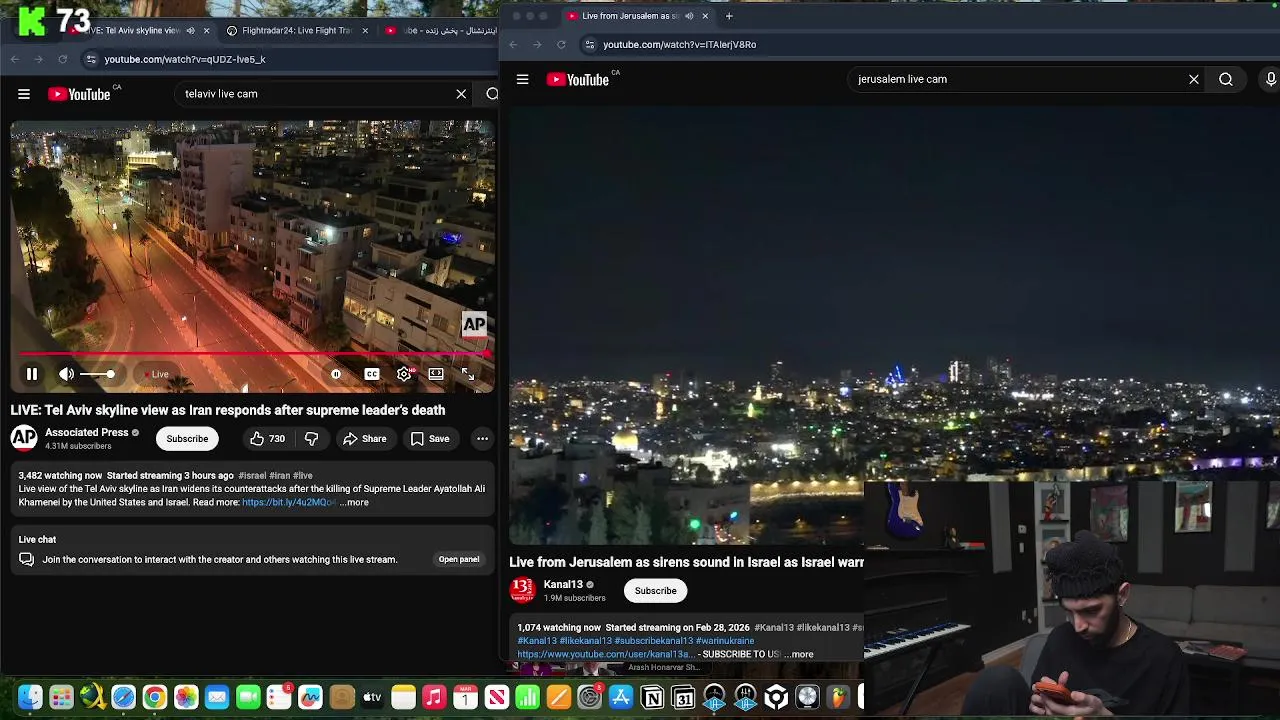Mute the Tel Aviv stream volume
This screenshot has height=720, width=1280.
tap(66, 374)
